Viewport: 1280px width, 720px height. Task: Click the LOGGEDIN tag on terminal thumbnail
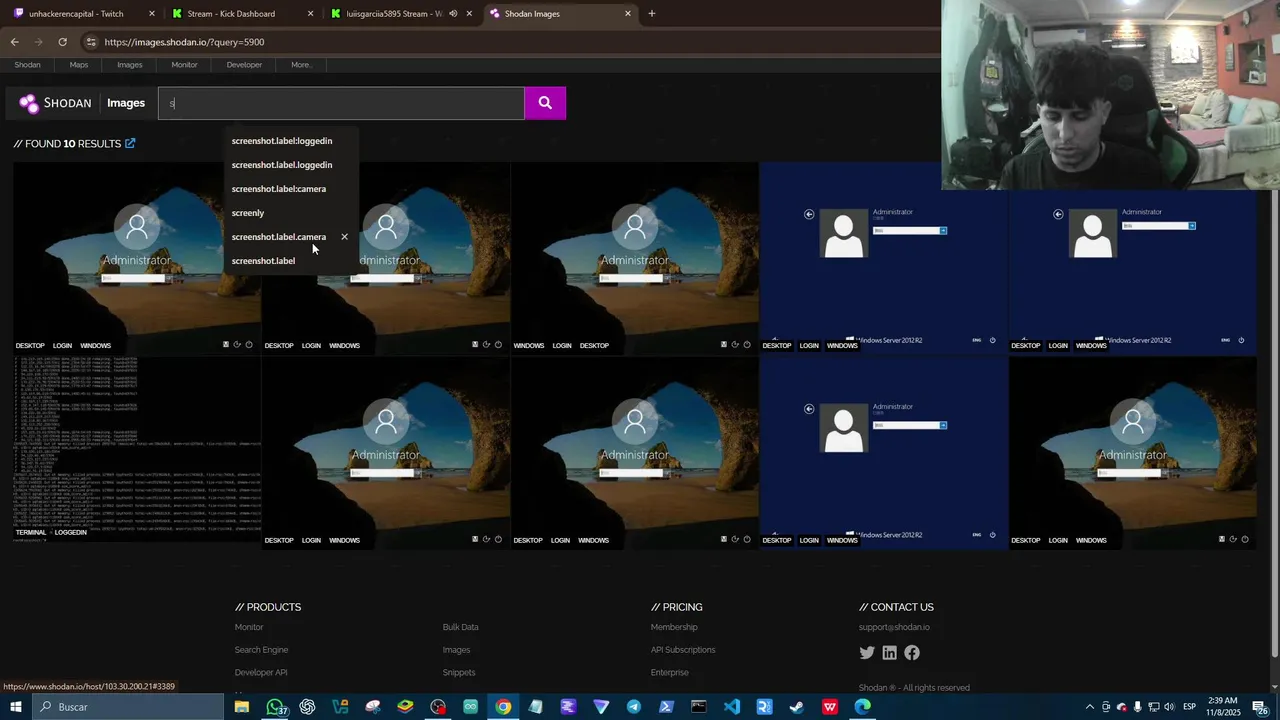click(71, 533)
